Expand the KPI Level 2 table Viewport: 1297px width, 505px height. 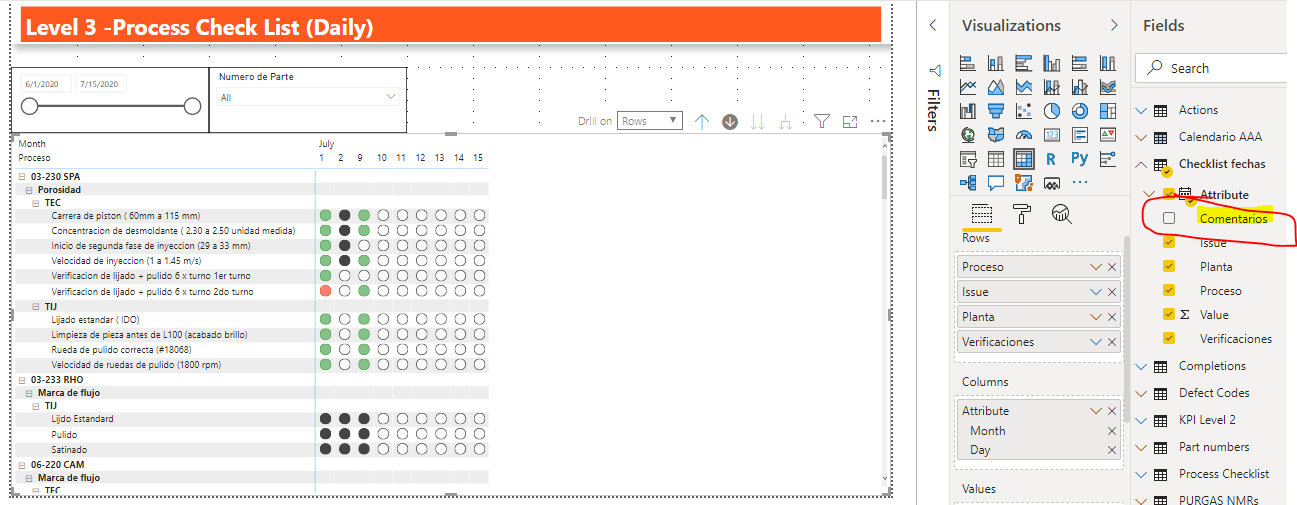point(1142,420)
